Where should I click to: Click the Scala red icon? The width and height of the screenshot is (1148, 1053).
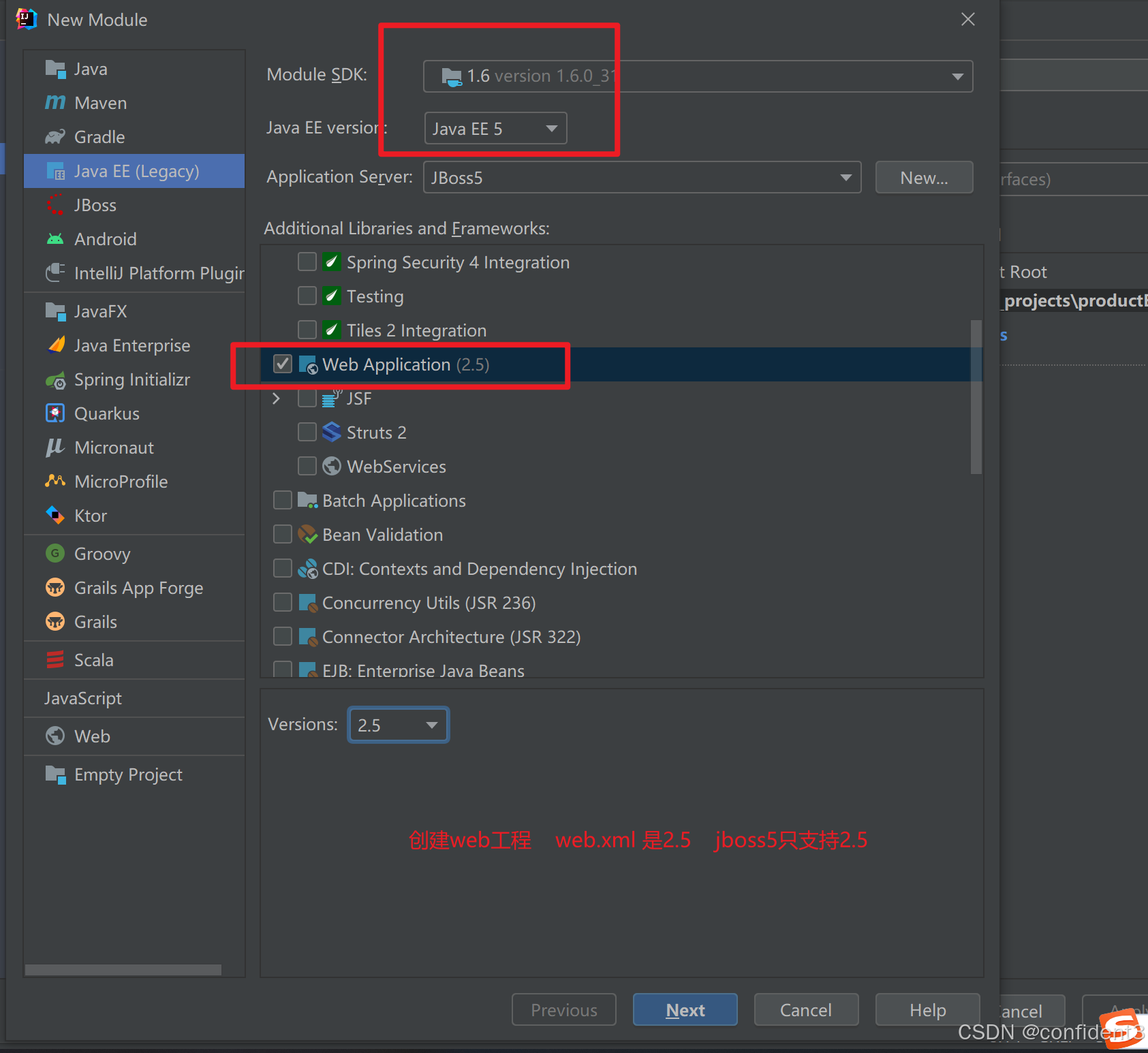(x=55, y=660)
